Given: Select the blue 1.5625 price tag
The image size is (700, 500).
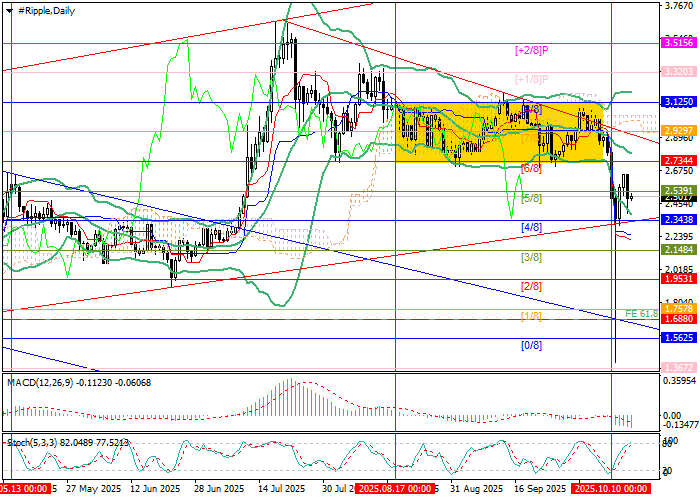Looking at the screenshot, I should coord(679,338).
